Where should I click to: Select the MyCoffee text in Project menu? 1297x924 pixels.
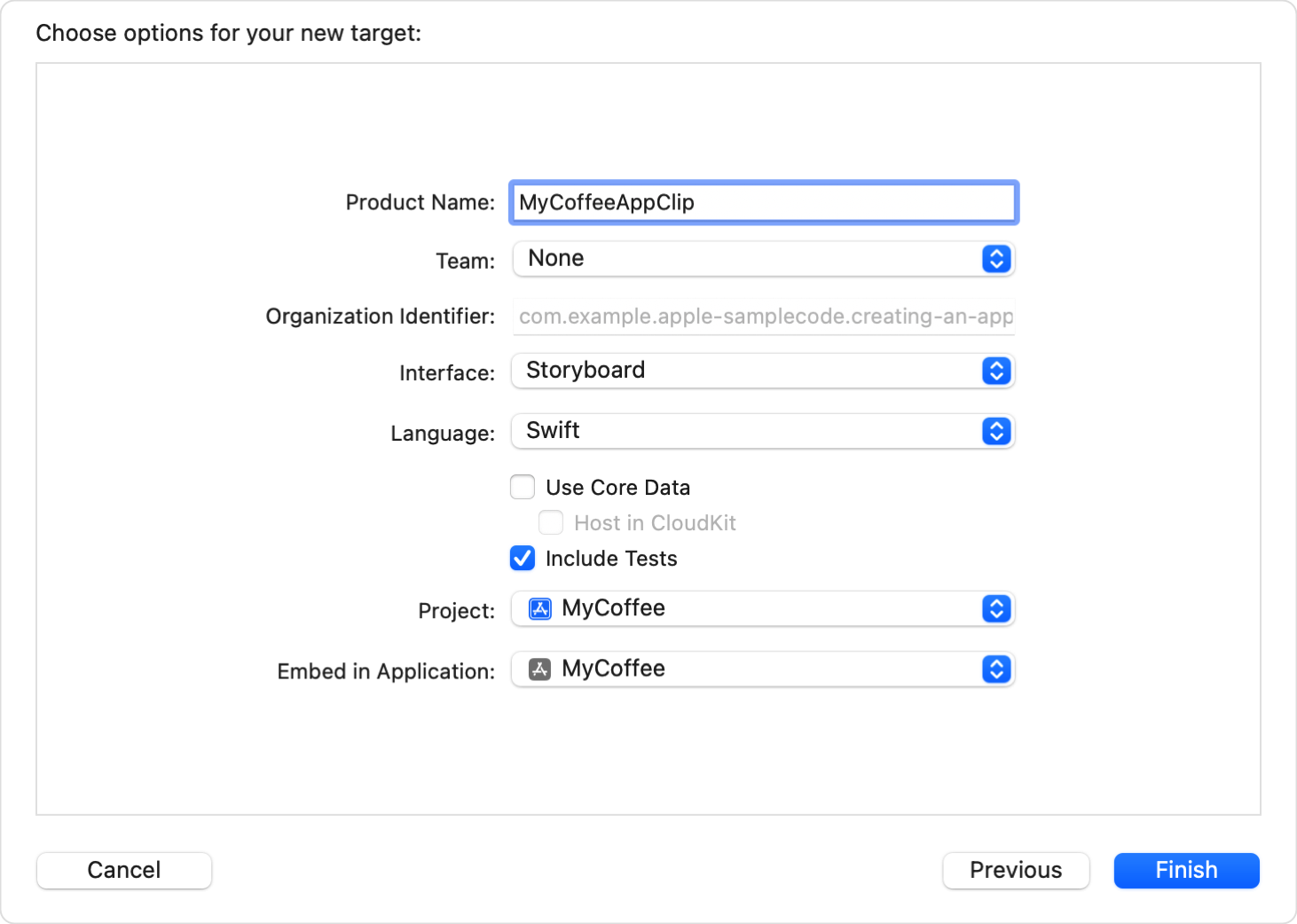click(613, 608)
